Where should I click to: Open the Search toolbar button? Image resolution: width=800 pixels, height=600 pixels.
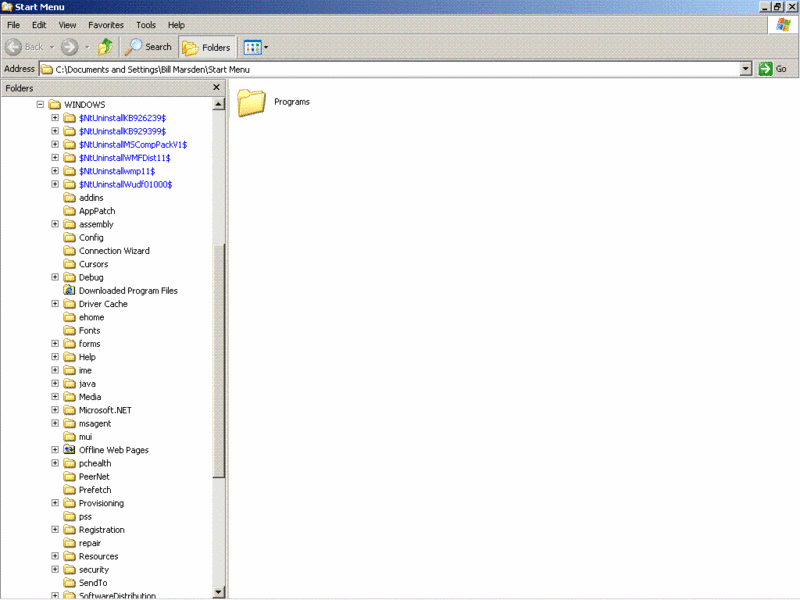pyautogui.click(x=148, y=47)
